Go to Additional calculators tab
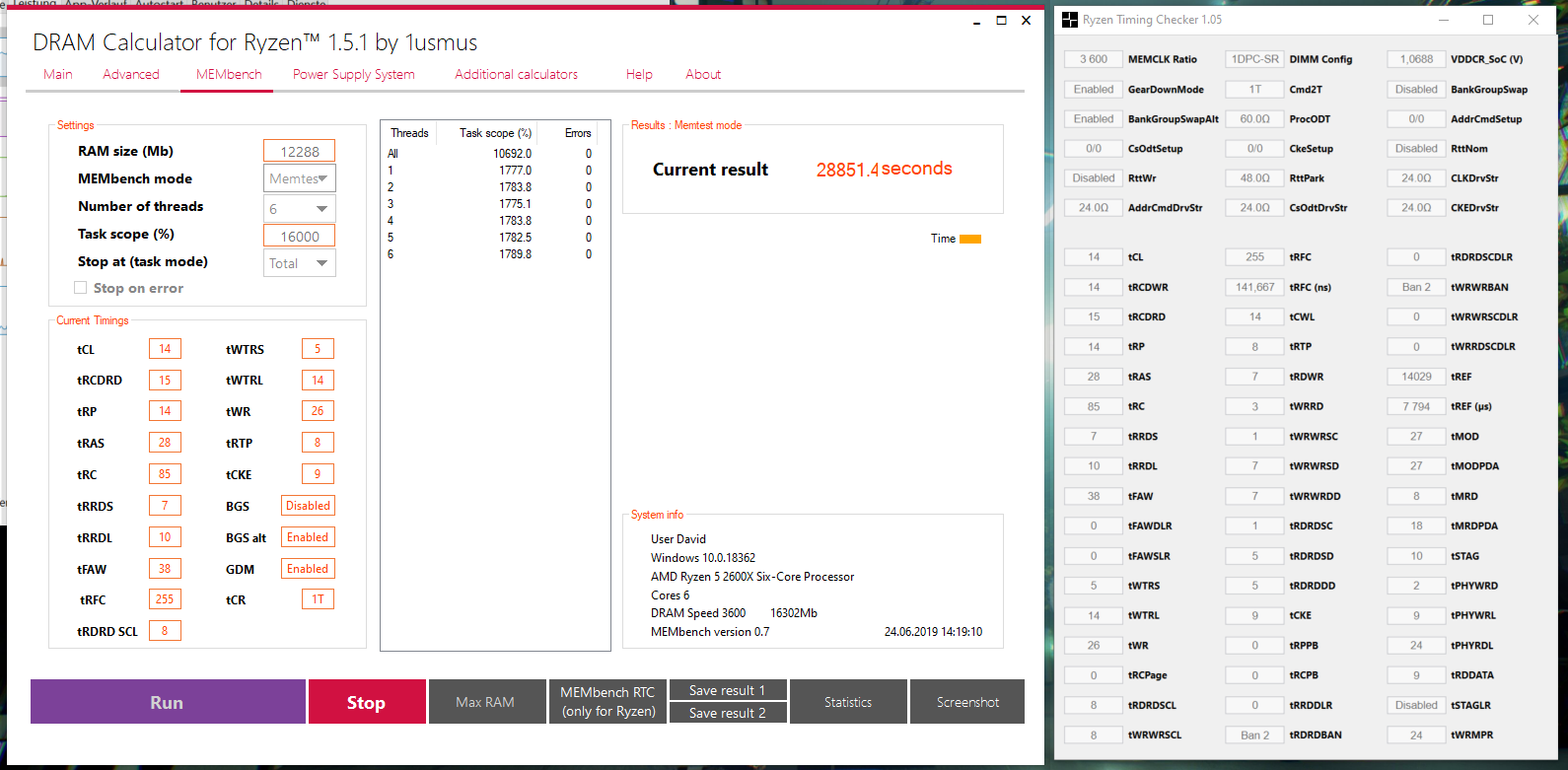Screen dimensions: 1568x770 (x=516, y=74)
